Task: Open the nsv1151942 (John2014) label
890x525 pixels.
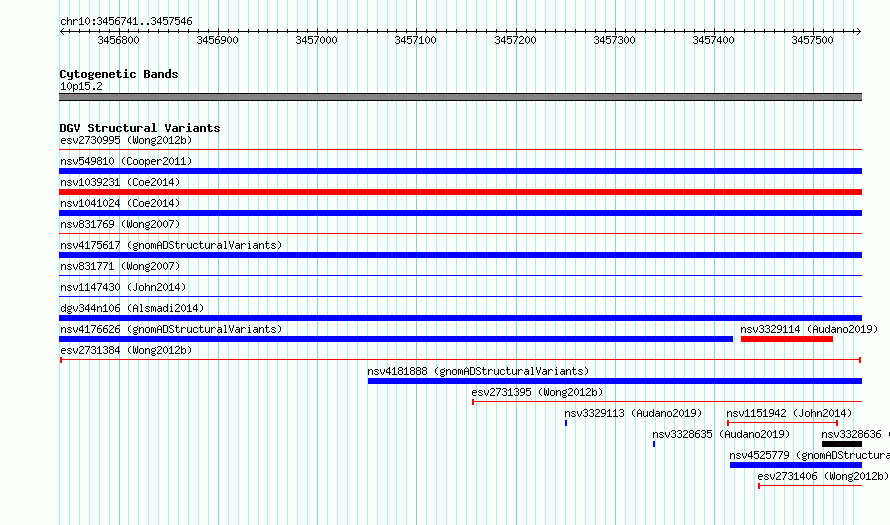Action: coord(789,413)
